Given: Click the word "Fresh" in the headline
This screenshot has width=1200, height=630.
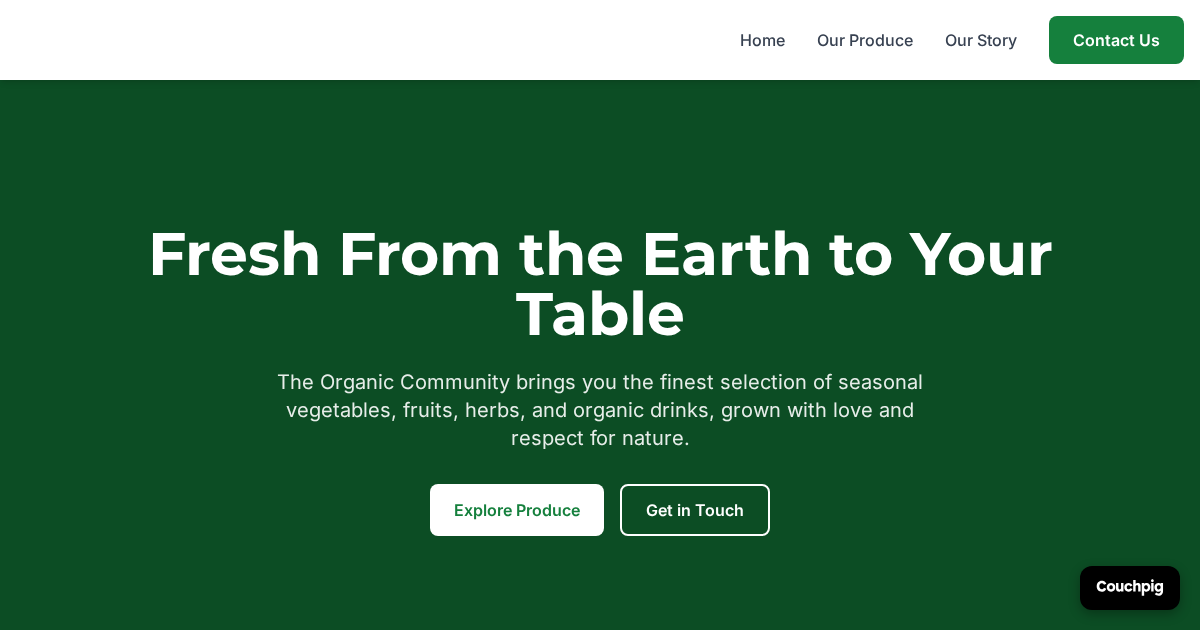Looking at the screenshot, I should click(234, 254).
